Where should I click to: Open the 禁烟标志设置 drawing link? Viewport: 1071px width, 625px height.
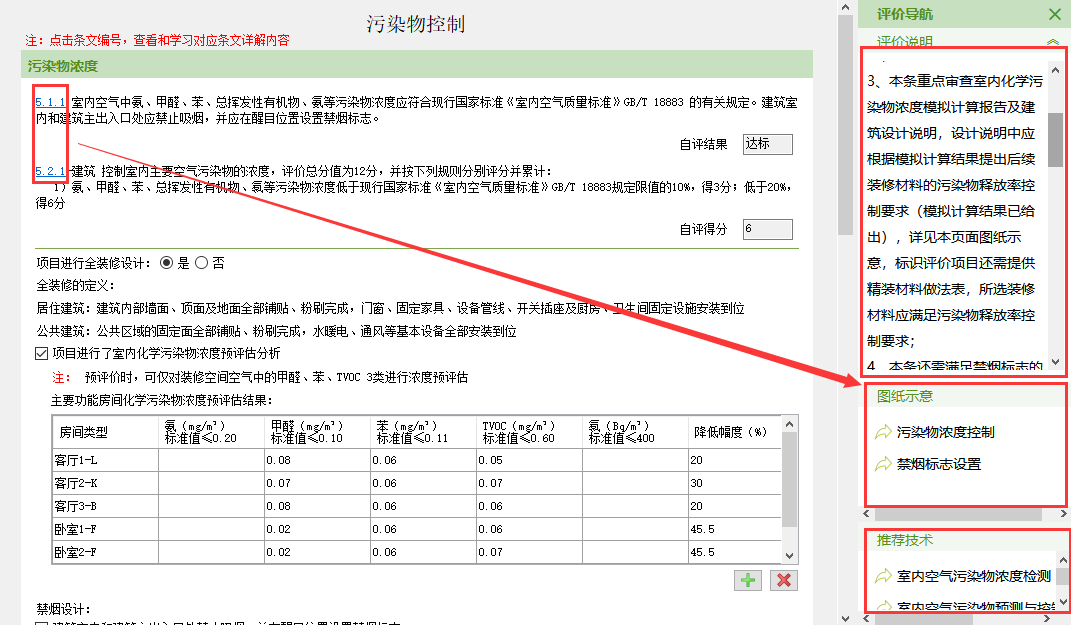coord(938,465)
